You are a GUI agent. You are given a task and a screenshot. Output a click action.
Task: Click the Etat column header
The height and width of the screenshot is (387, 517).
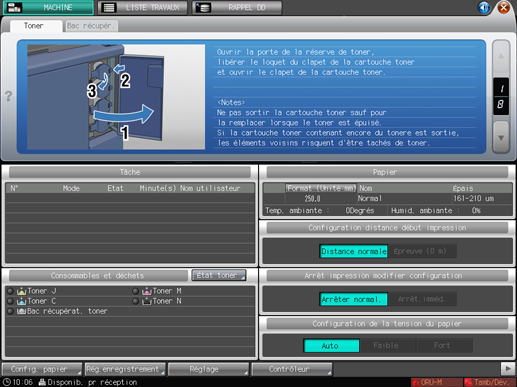click(x=115, y=188)
